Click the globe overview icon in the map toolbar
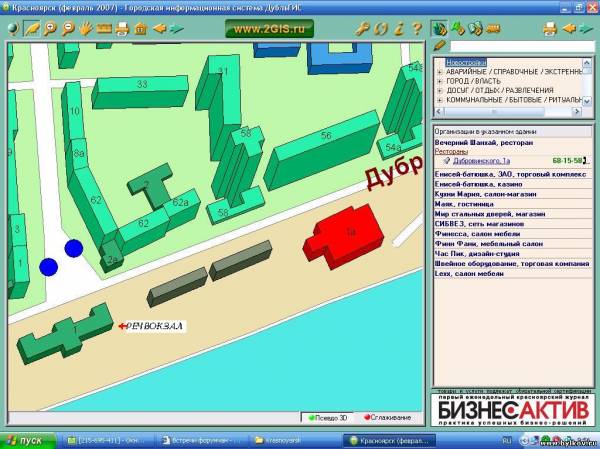 tap(13, 29)
